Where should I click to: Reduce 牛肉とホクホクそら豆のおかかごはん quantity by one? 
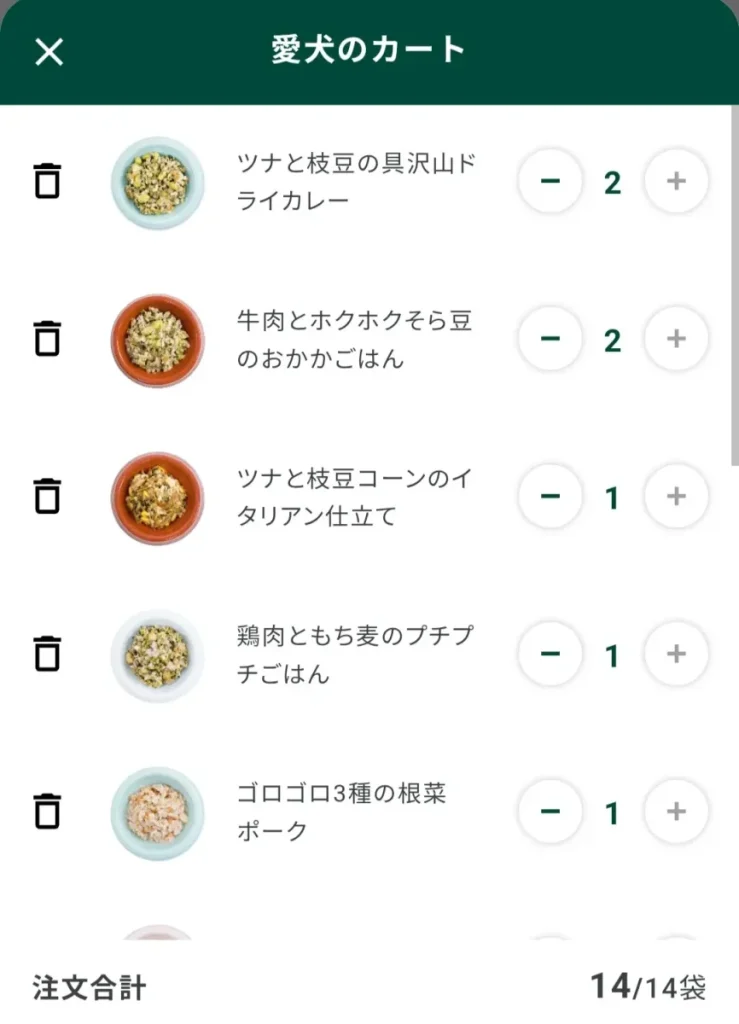(x=550, y=340)
